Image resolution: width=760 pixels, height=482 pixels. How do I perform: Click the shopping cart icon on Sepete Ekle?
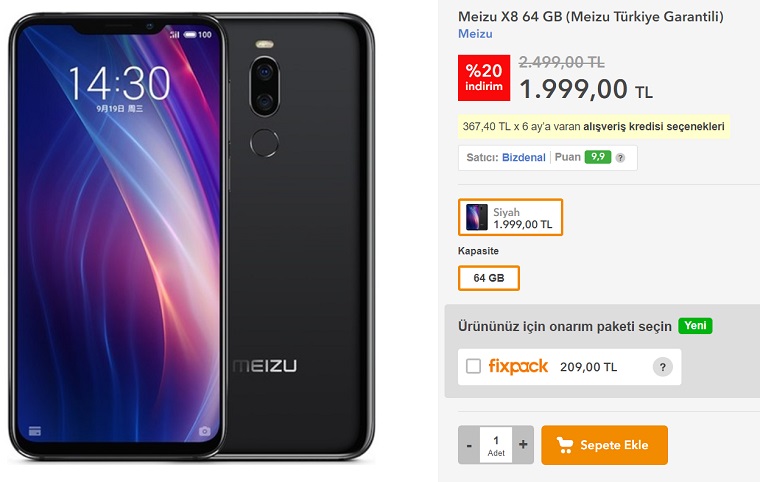565,445
